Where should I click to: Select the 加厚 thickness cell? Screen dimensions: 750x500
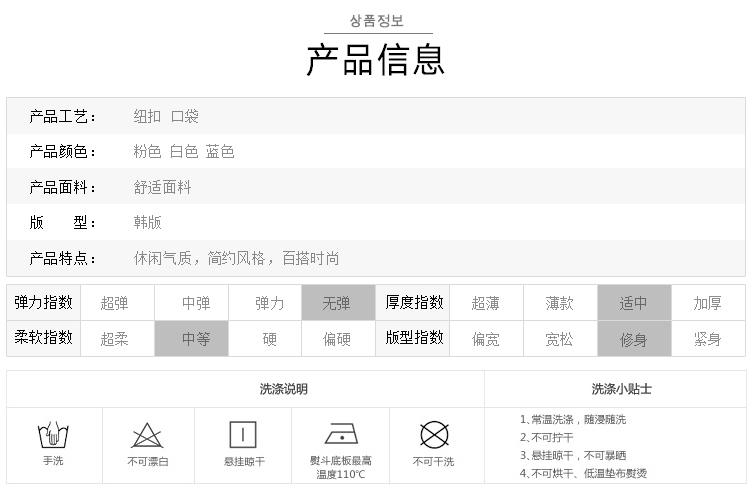(708, 303)
